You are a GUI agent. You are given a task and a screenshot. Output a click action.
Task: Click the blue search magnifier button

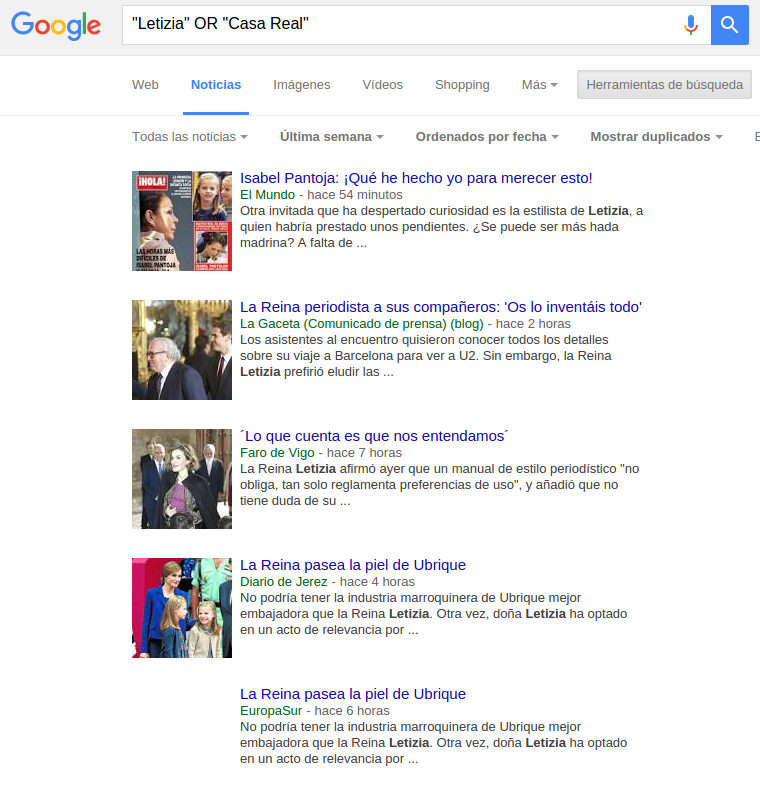(x=729, y=25)
